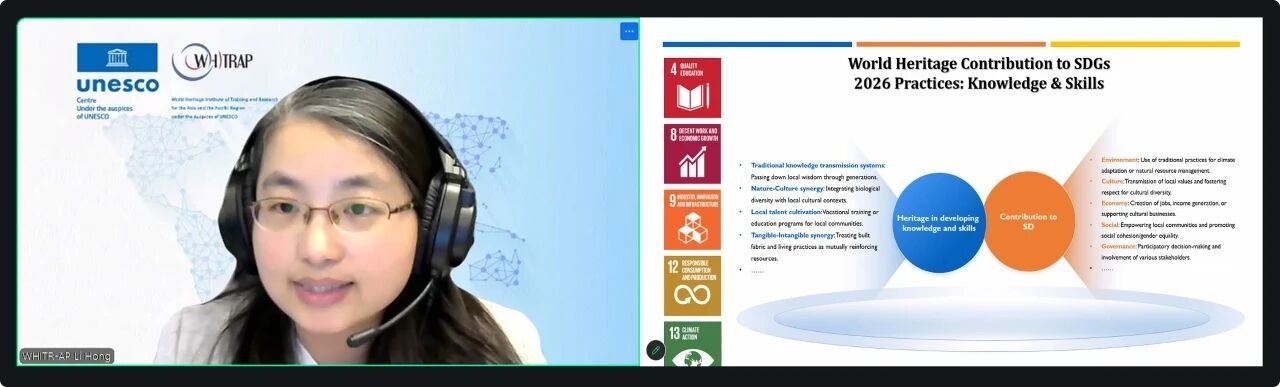Click the speaker's video feed
Screen dimensions: 1280x387
[x=328, y=192]
